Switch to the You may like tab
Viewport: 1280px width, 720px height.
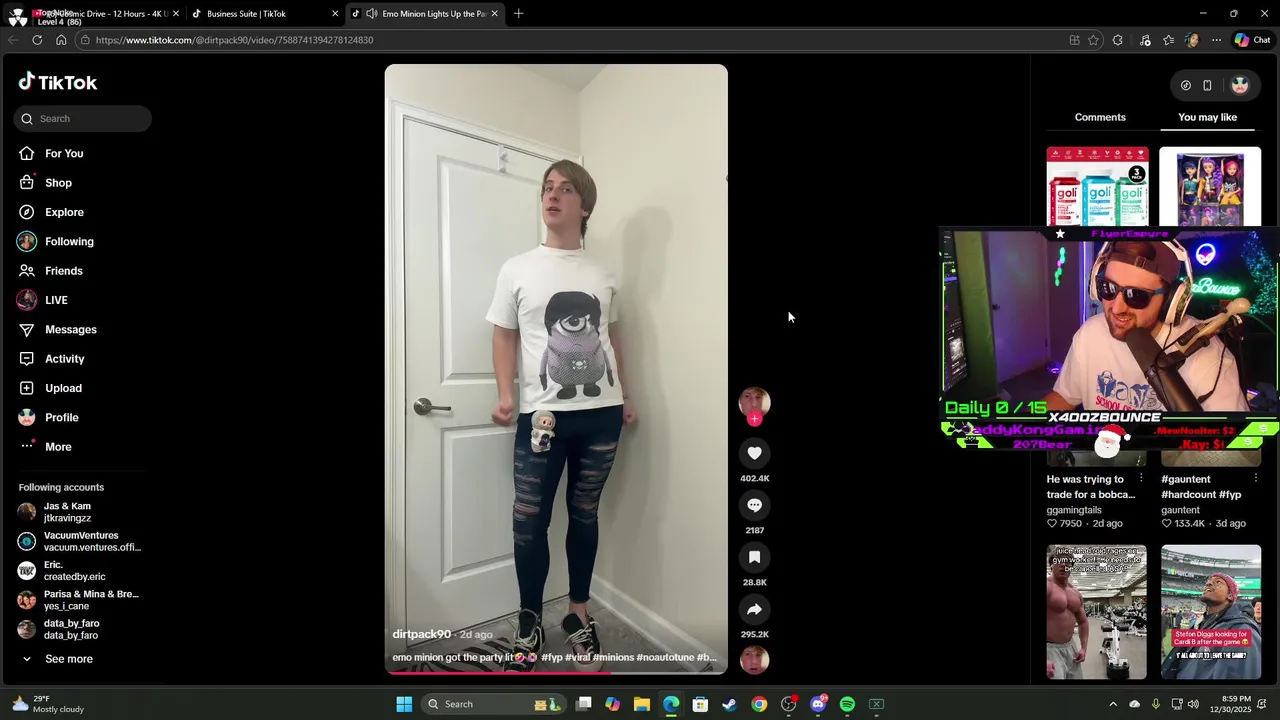[x=1207, y=117]
